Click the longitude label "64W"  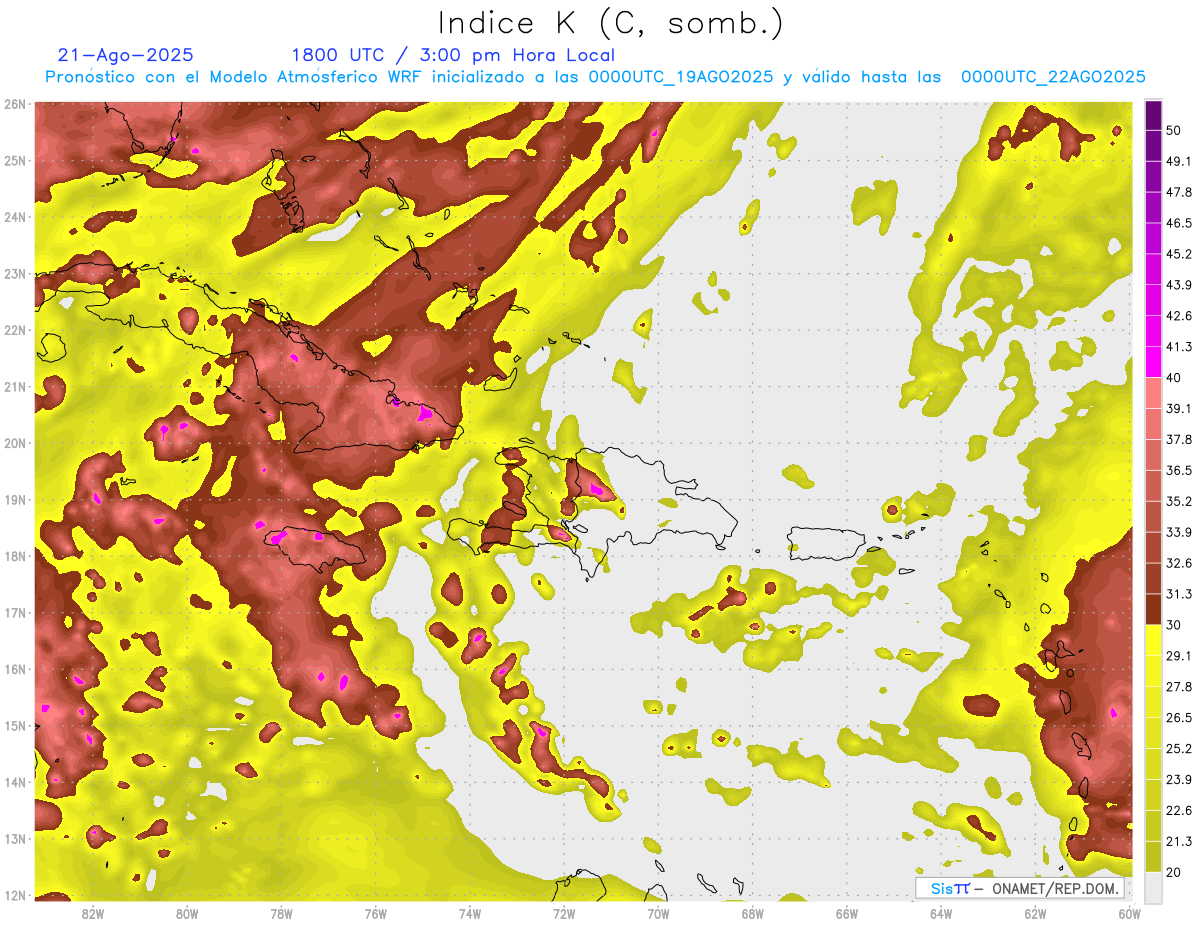click(x=941, y=913)
